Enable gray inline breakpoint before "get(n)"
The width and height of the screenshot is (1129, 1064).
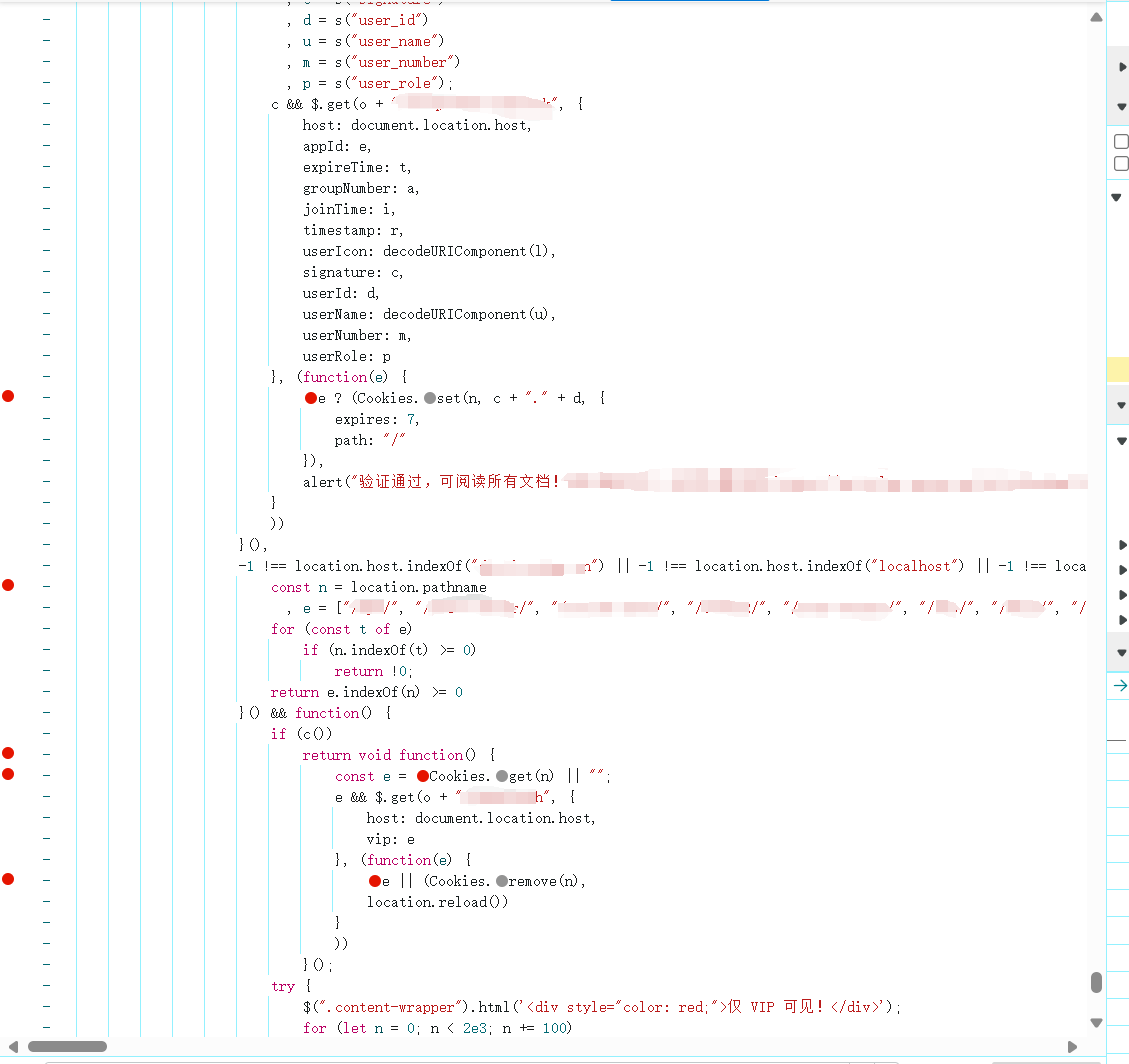501,776
